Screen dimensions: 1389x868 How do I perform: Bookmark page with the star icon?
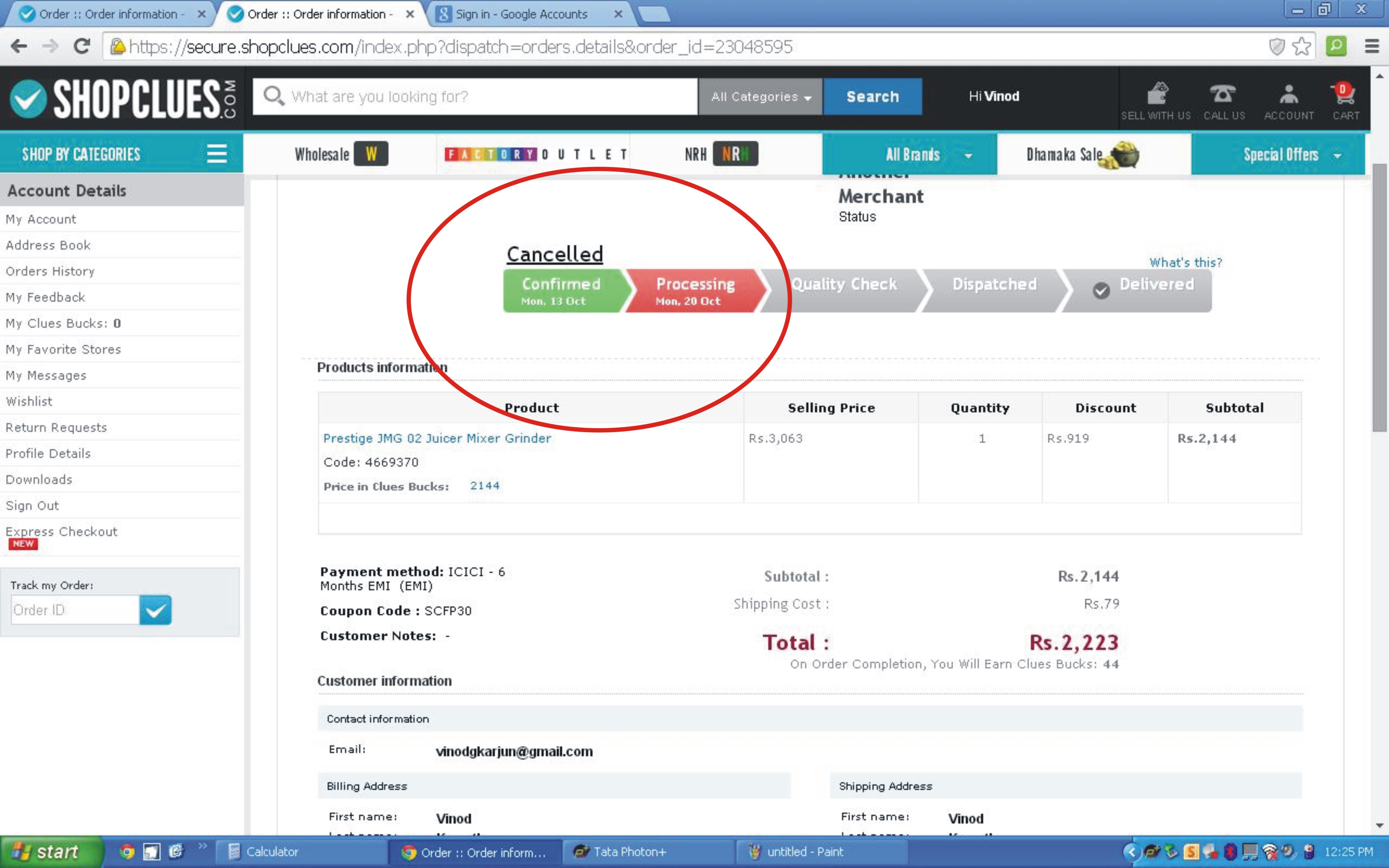[x=1302, y=46]
